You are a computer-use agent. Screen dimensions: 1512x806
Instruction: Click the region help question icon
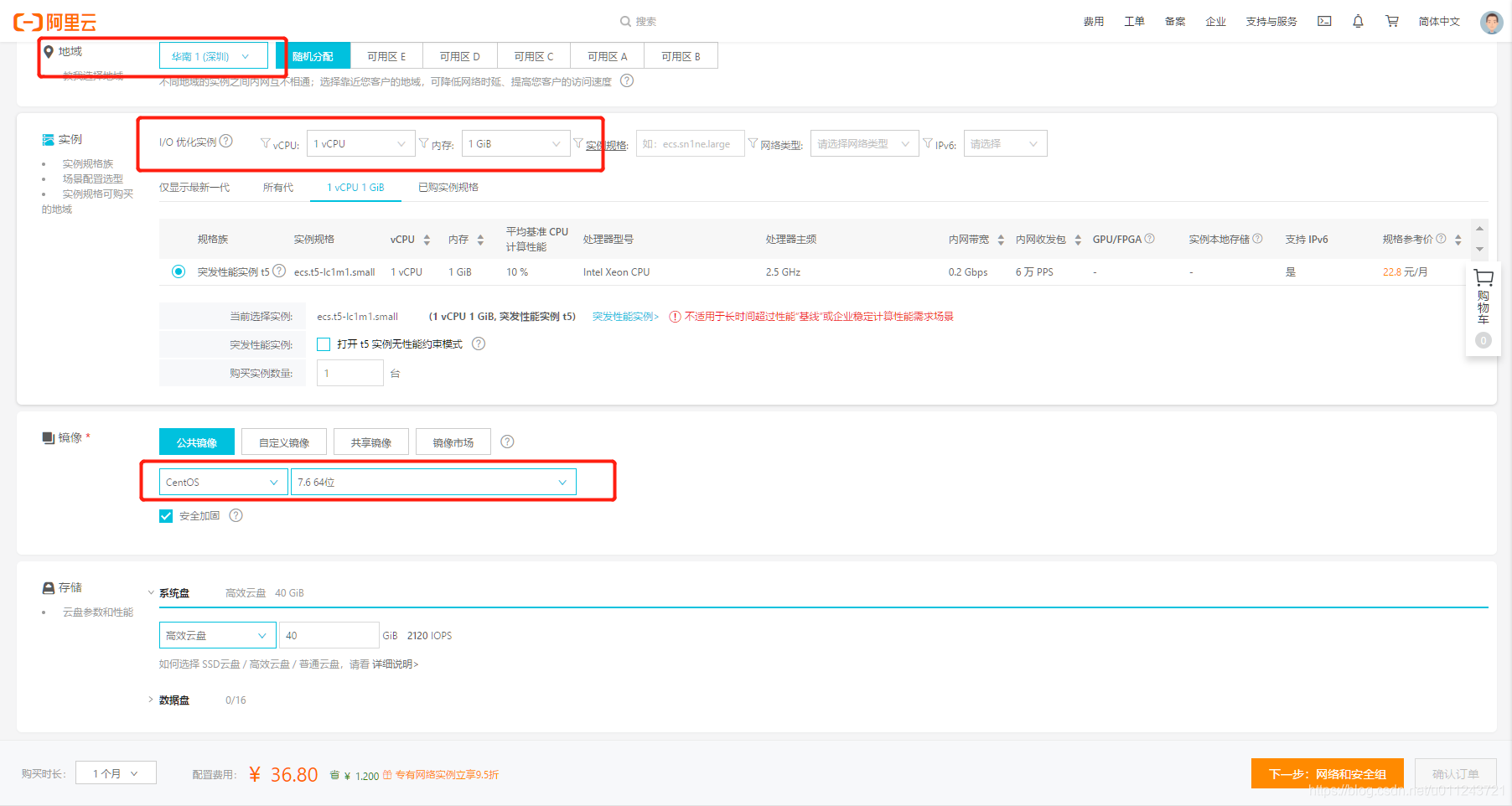pyautogui.click(x=627, y=80)
